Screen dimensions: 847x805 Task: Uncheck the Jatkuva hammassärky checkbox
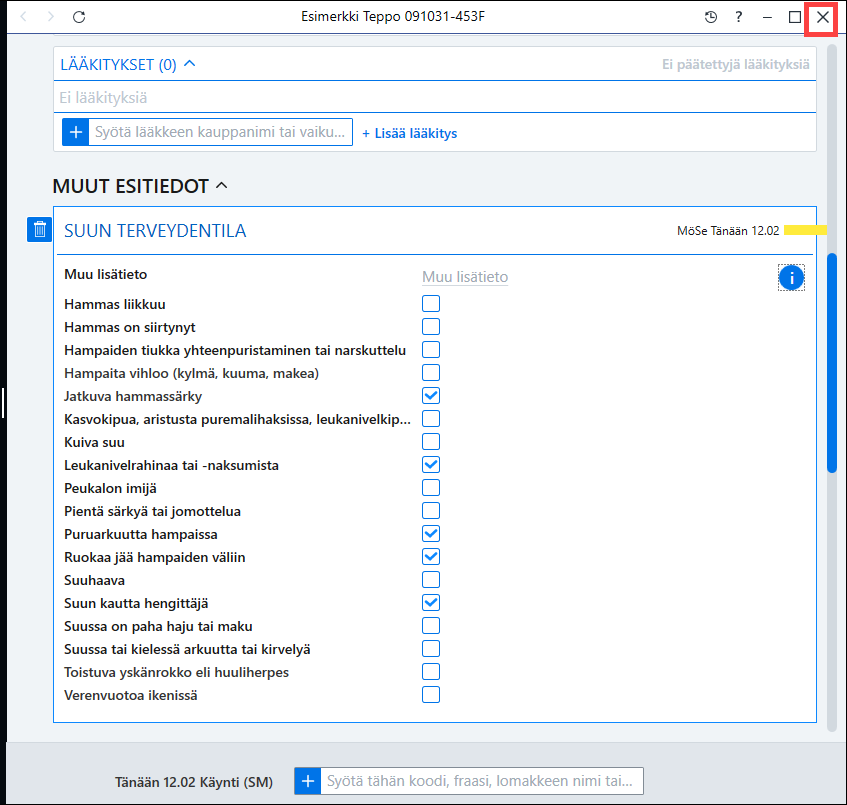click(x=431, y=395)
